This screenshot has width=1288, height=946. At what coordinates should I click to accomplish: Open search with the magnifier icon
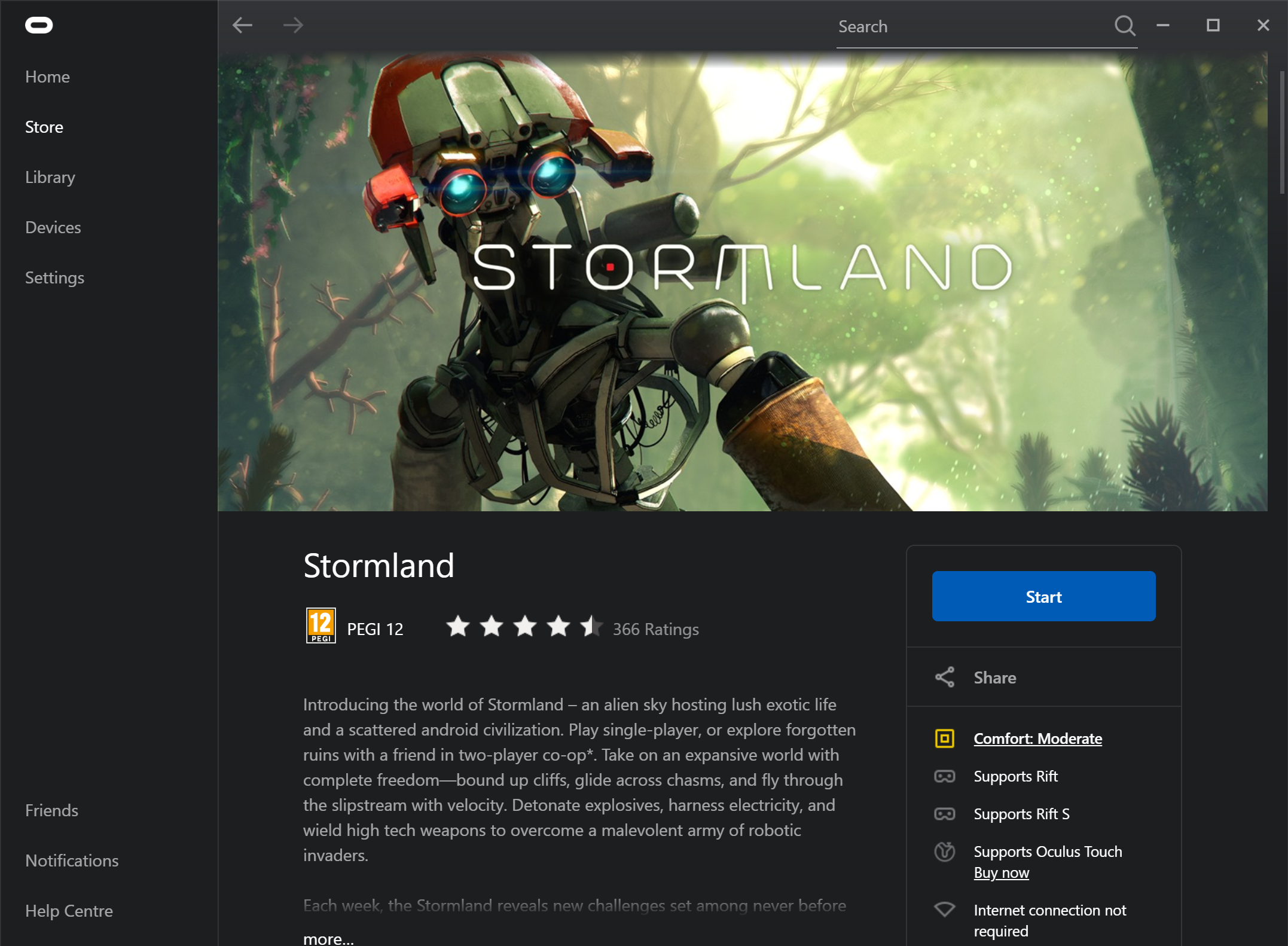point(1125,26)
